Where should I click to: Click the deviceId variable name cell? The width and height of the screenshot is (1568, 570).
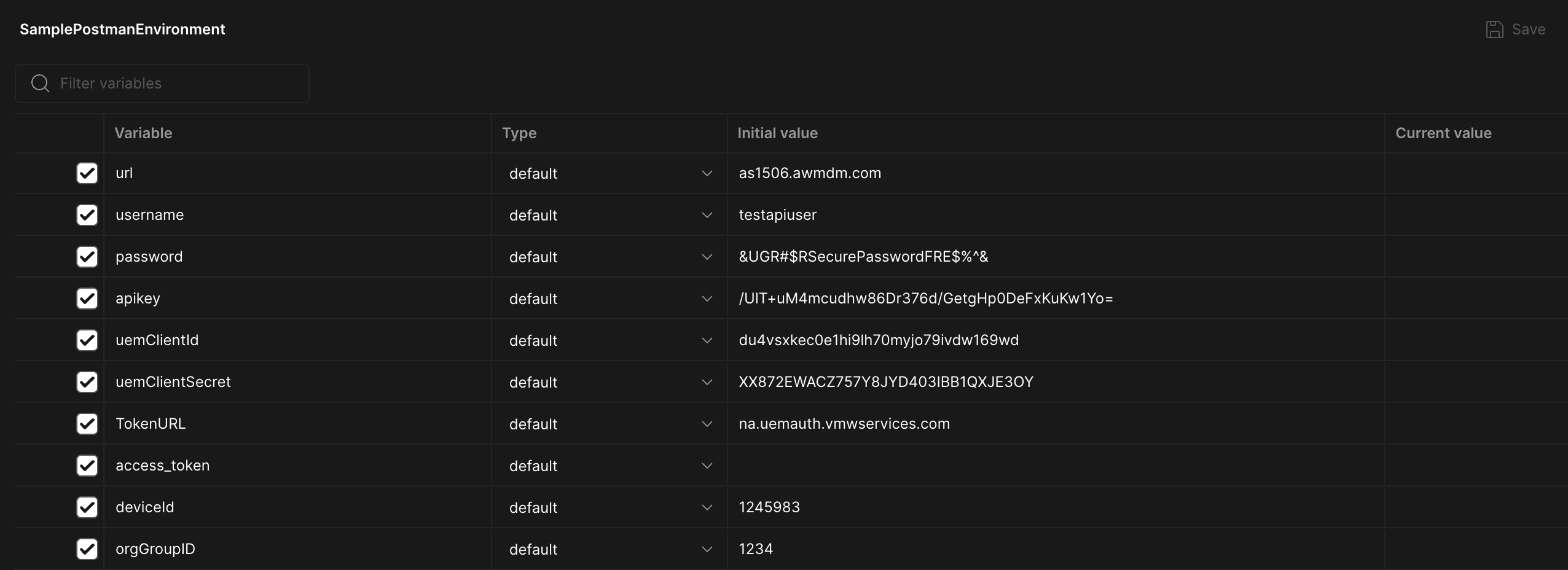click(297, 507)
